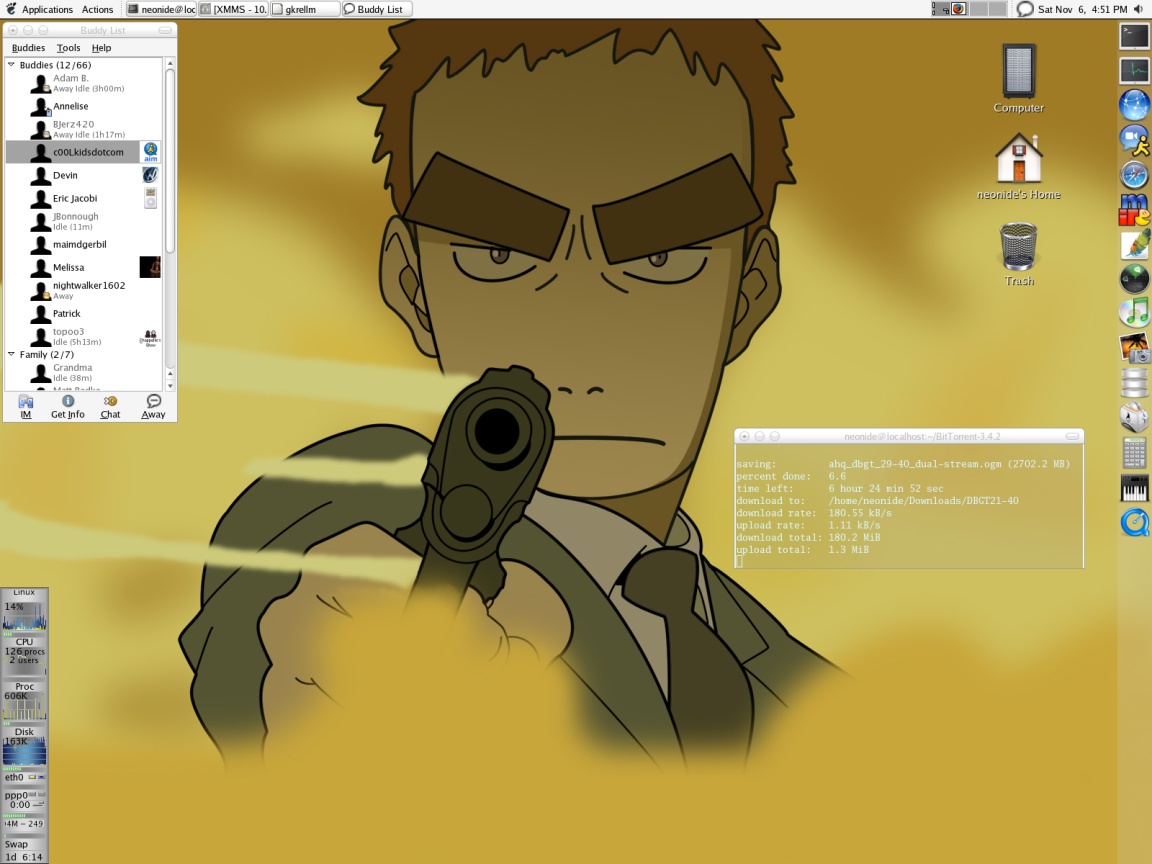Open the Computer desktop icon

[1018, 78]
